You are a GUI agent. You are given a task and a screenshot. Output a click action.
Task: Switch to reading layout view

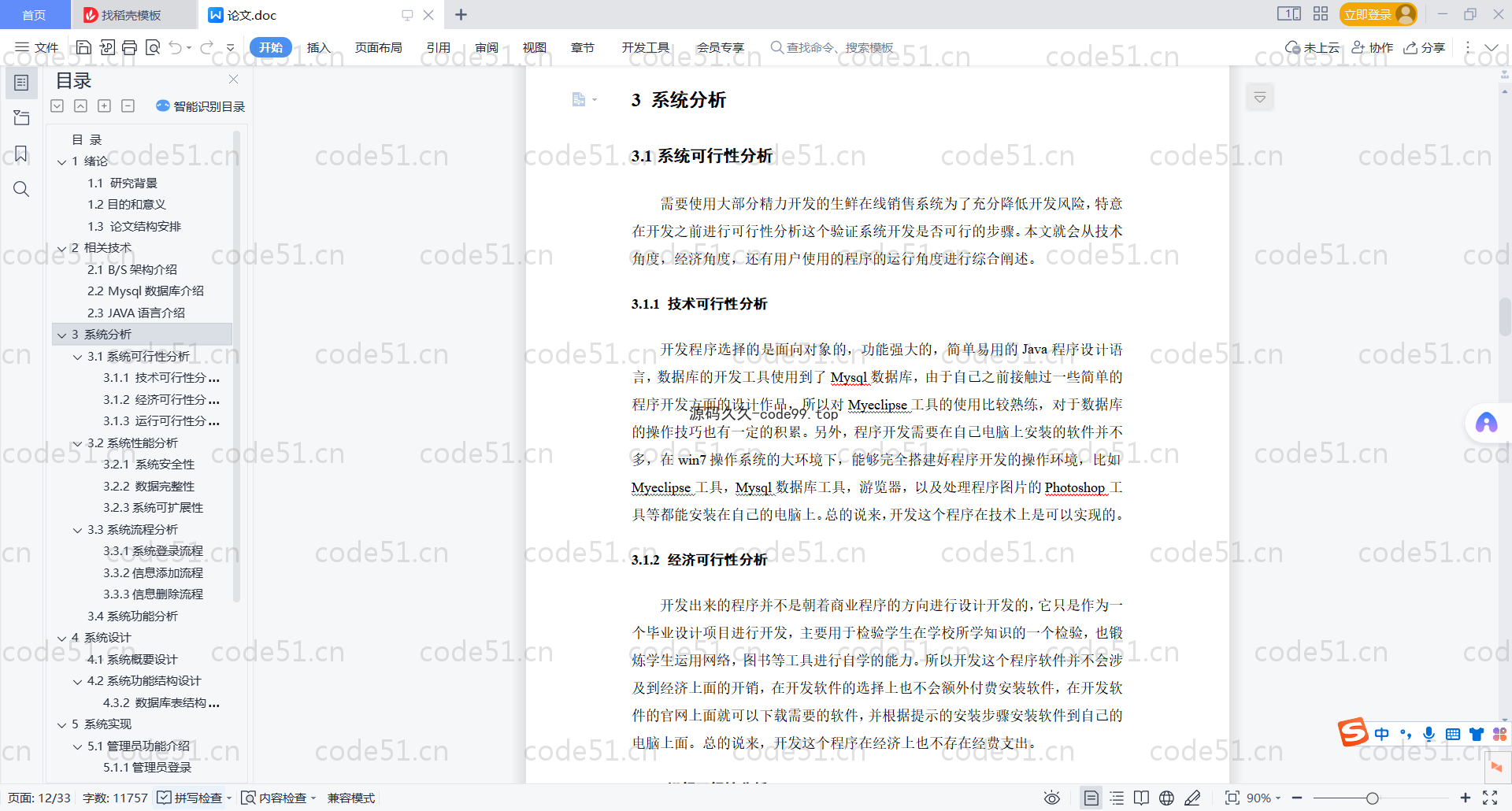click(1141, 798)
